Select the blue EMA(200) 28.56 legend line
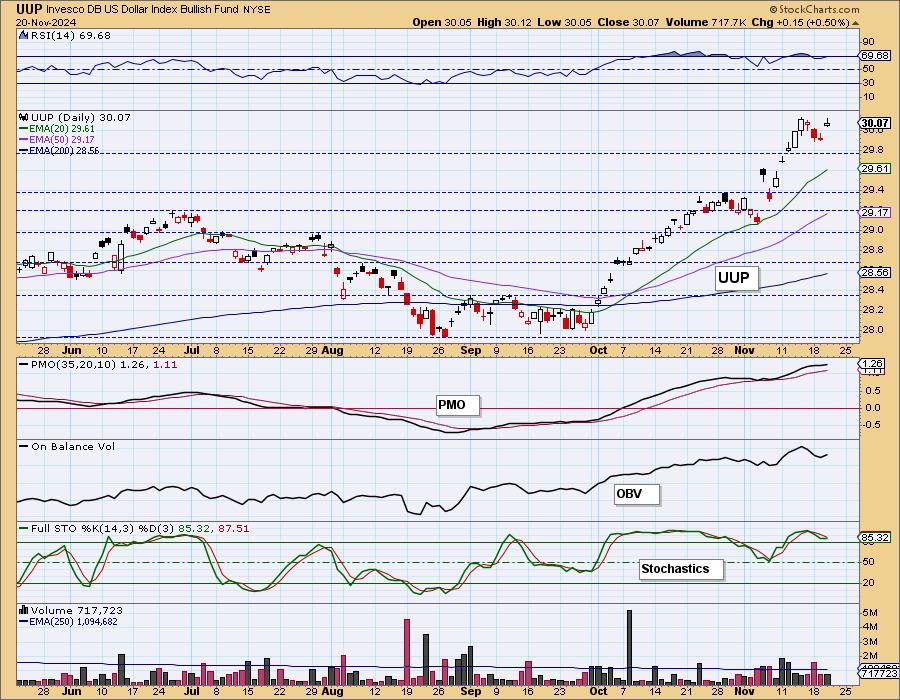This screenshot has height=700, width=900. tap(59, 150)
